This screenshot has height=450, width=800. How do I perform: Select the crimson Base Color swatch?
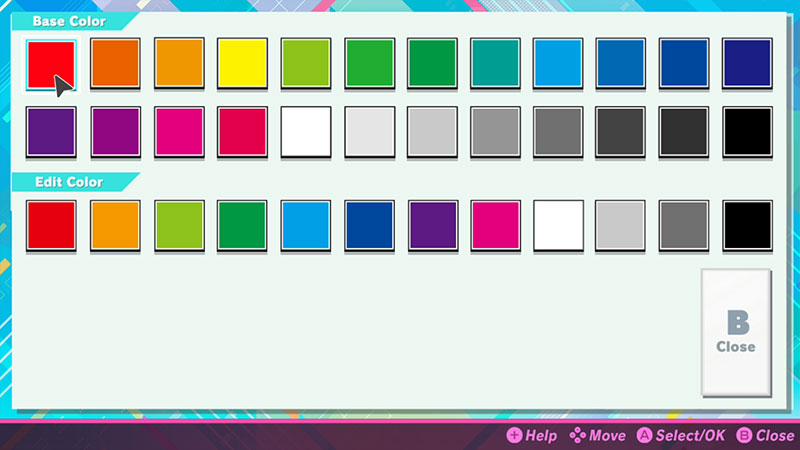coord(242,132)
